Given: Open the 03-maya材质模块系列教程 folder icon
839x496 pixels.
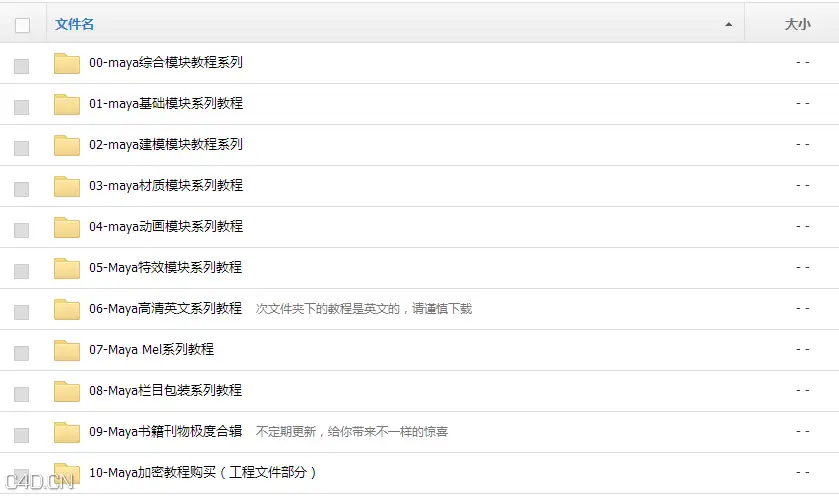Looking at the screenshot, I should [67, 186].
